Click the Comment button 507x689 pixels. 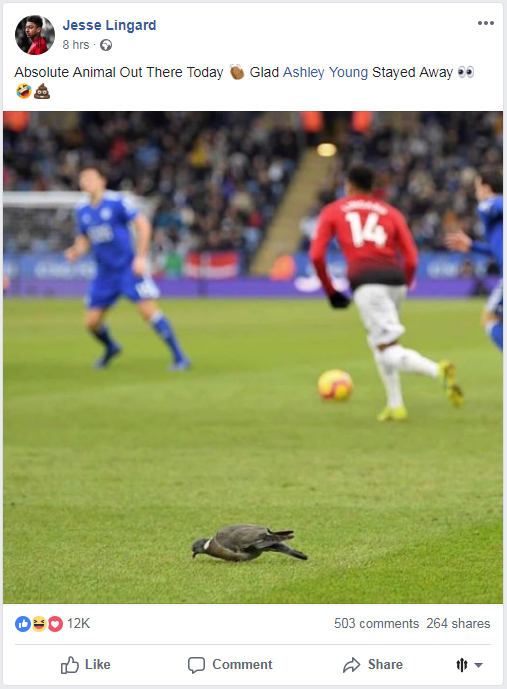(230, 665)
